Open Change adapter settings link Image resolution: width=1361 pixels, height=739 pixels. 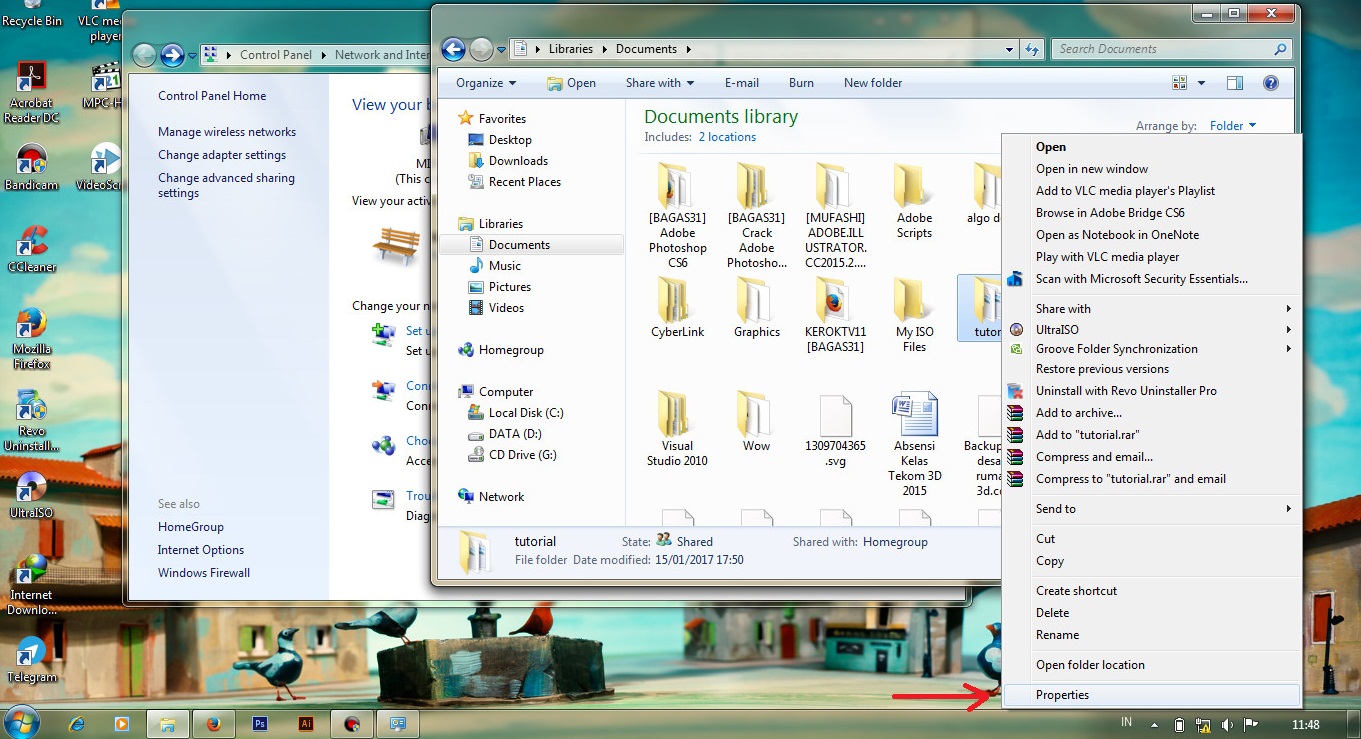[x=222, y=155]
